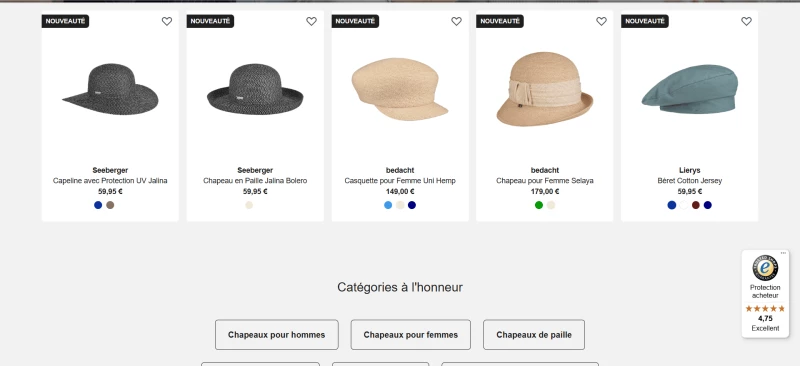The image size is (800, 366).
Task: Go to Chapeaux de paille category
Action: (x=534, y=335)
